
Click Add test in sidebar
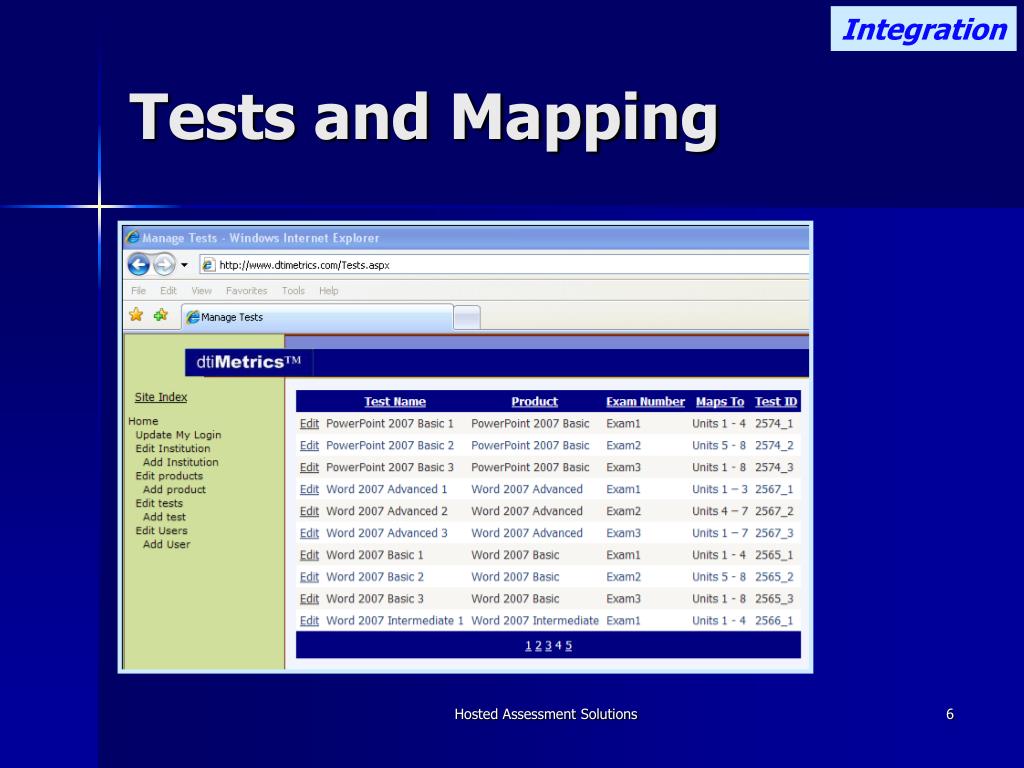[165, 517]
